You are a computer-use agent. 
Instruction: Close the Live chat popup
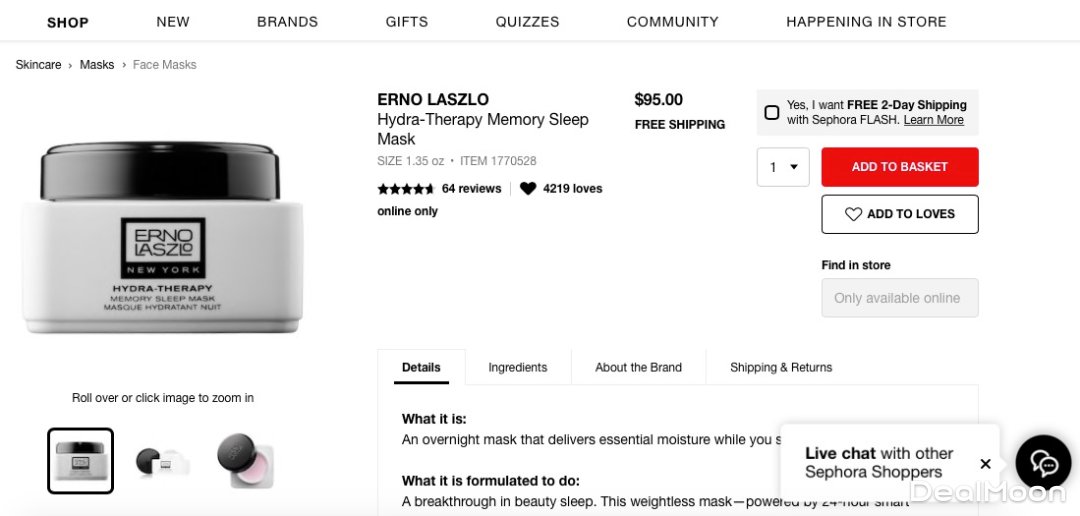click(985, 464)
